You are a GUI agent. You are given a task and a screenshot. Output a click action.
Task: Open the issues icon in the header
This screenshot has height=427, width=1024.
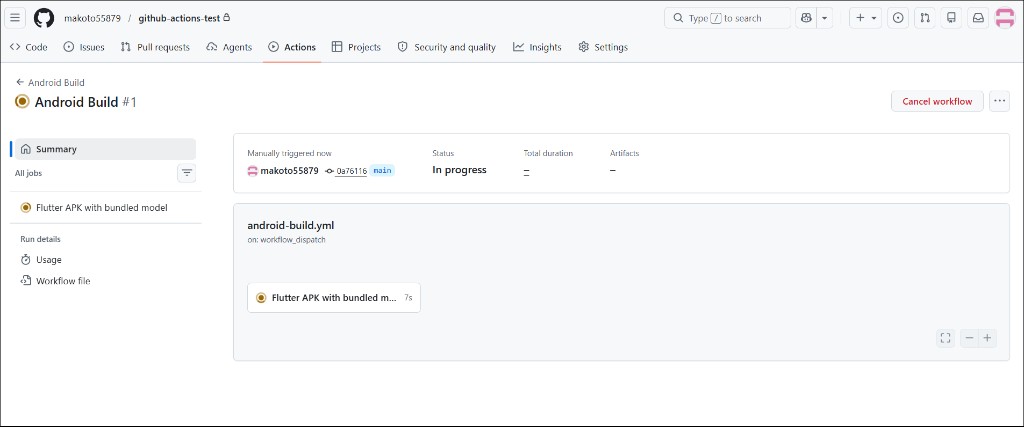[x=898, y=18]
